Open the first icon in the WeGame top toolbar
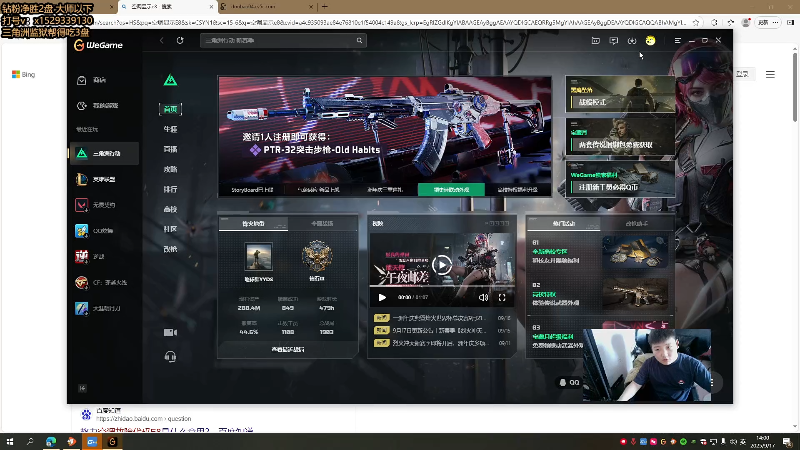The image size is (800, 450). point(595,40)
